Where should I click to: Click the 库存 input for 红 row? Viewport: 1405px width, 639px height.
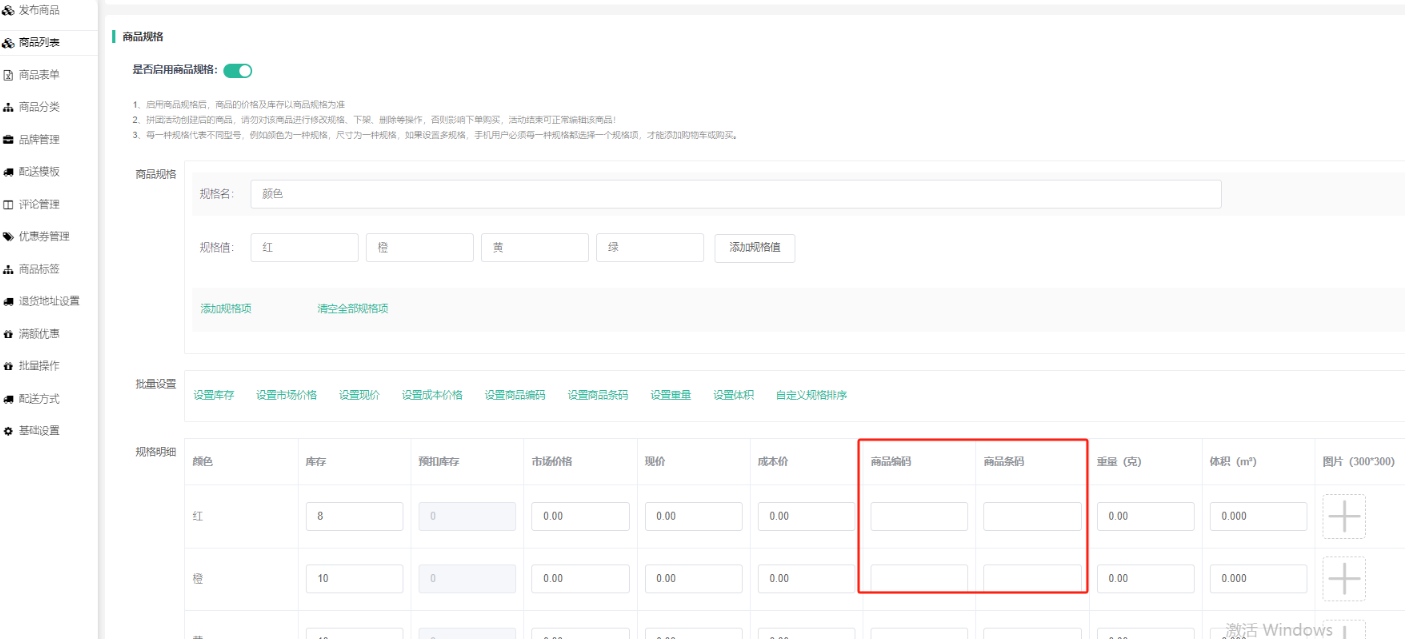354,516
